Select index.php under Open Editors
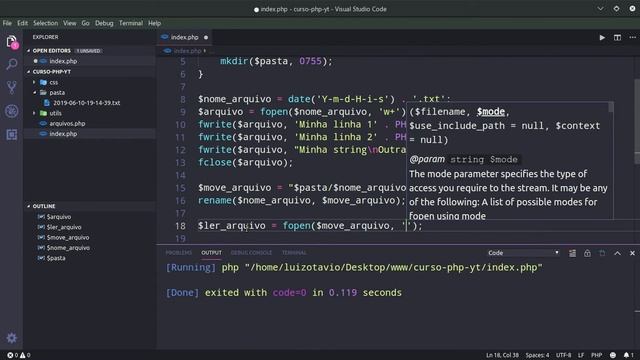This screenshot has height=360, width=640. pos(63,61)
